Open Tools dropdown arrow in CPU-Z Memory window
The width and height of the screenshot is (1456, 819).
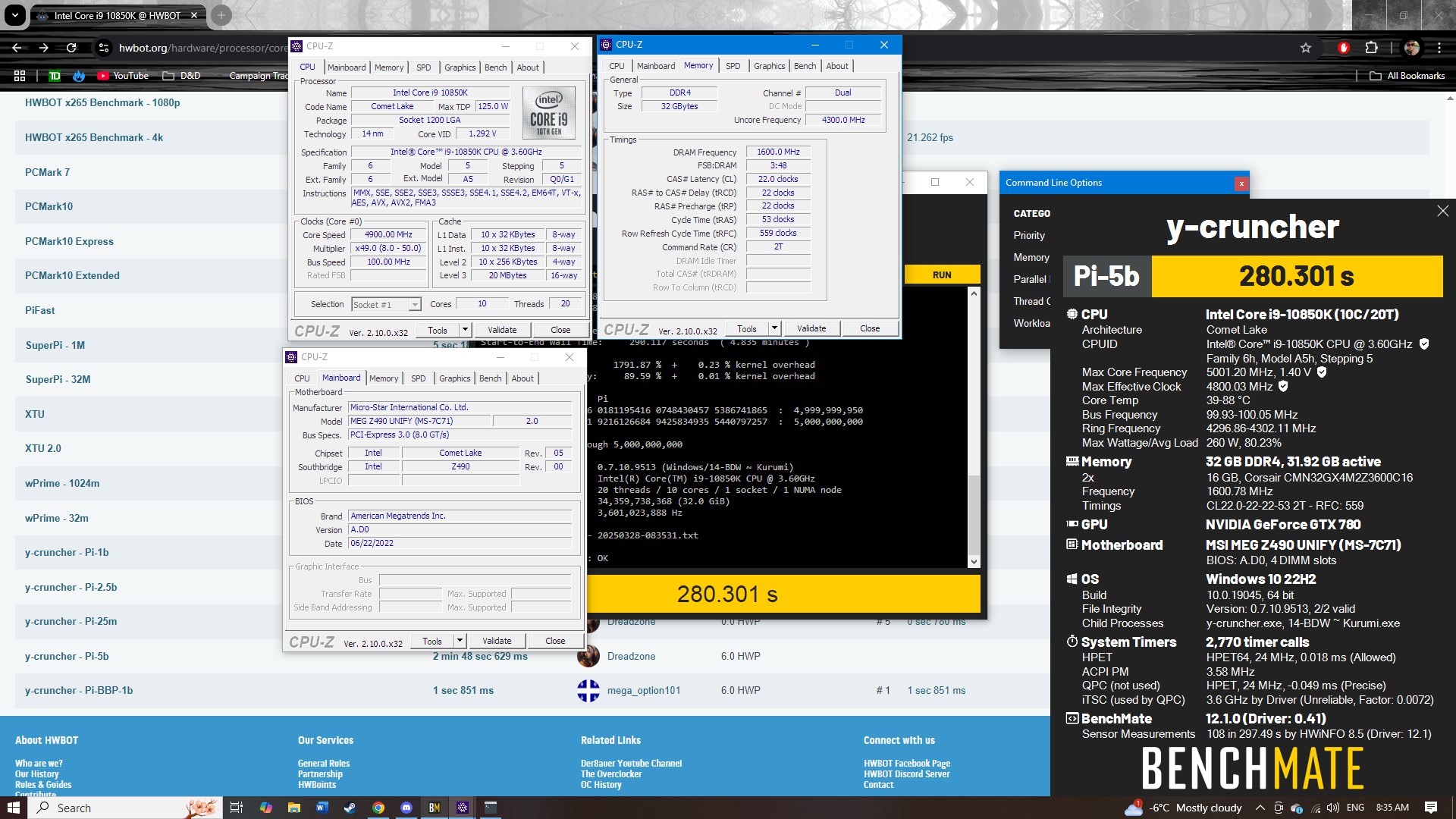774,328
